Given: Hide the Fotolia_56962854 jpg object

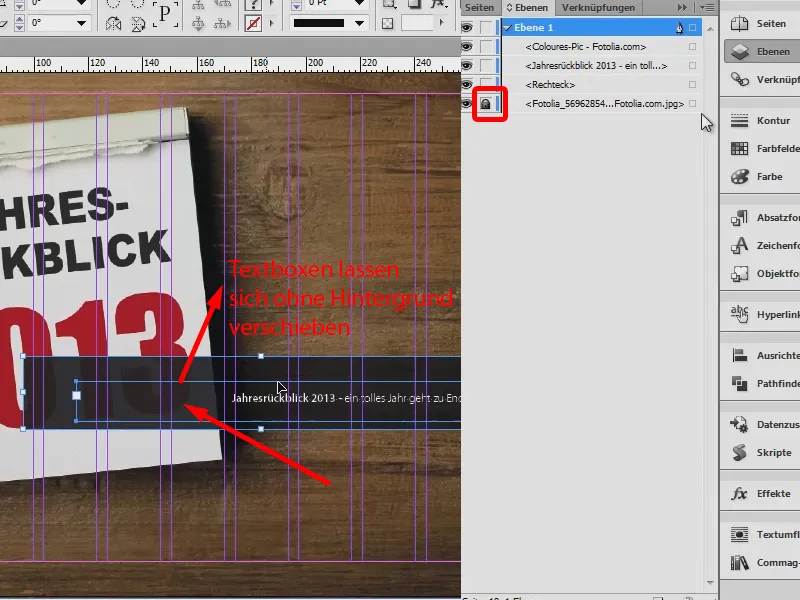Looking at the screenshot, I should [466, 104].
